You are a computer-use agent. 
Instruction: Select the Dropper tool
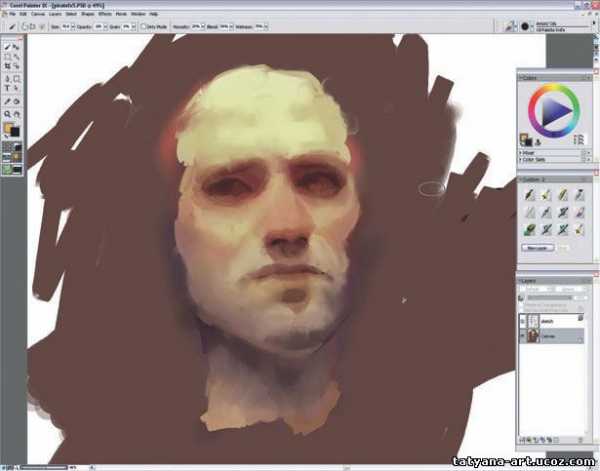(x=8, y=102)
